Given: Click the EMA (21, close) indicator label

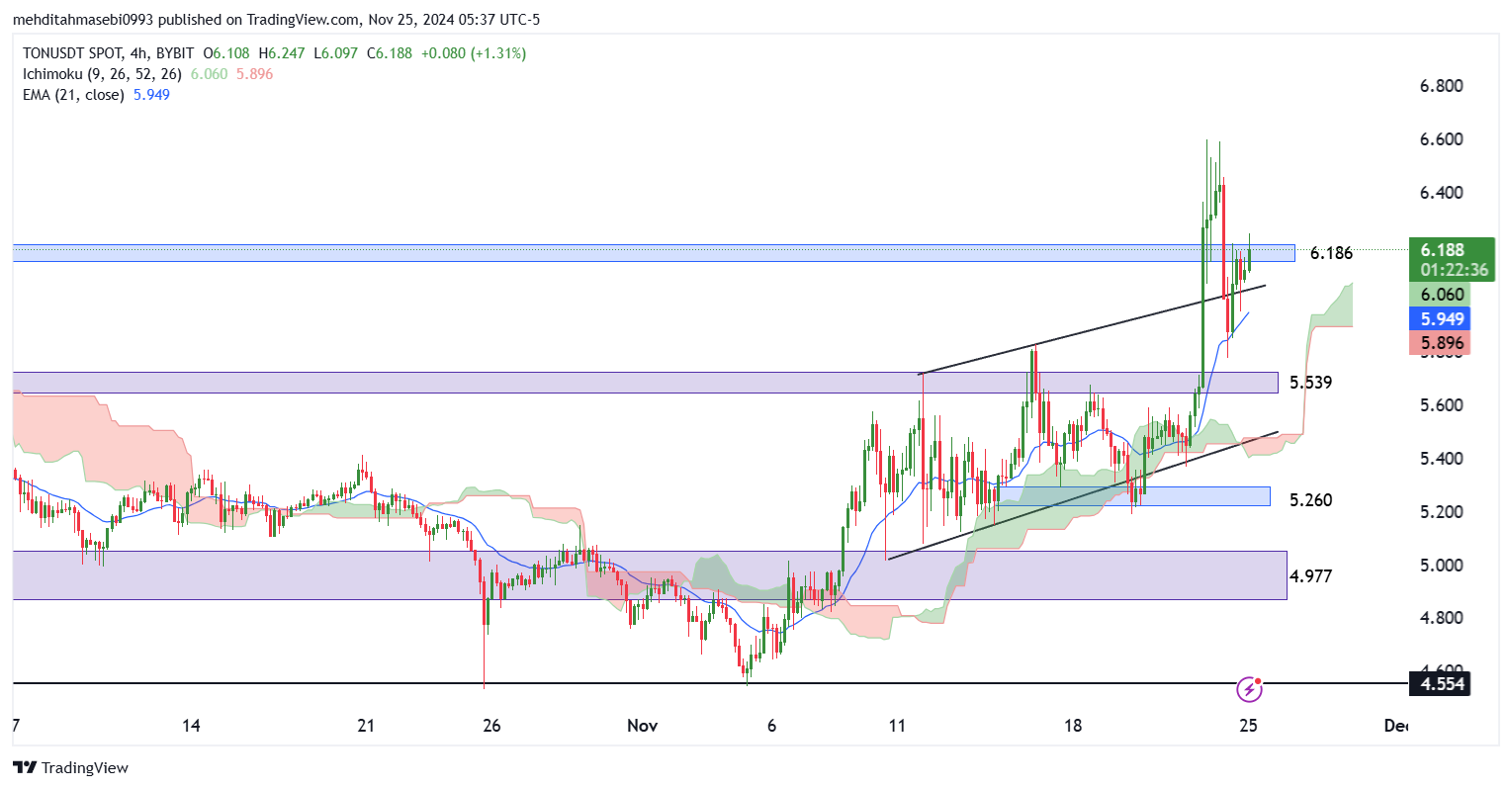Looking at the screenshot, I should click(x=73, y=95).
